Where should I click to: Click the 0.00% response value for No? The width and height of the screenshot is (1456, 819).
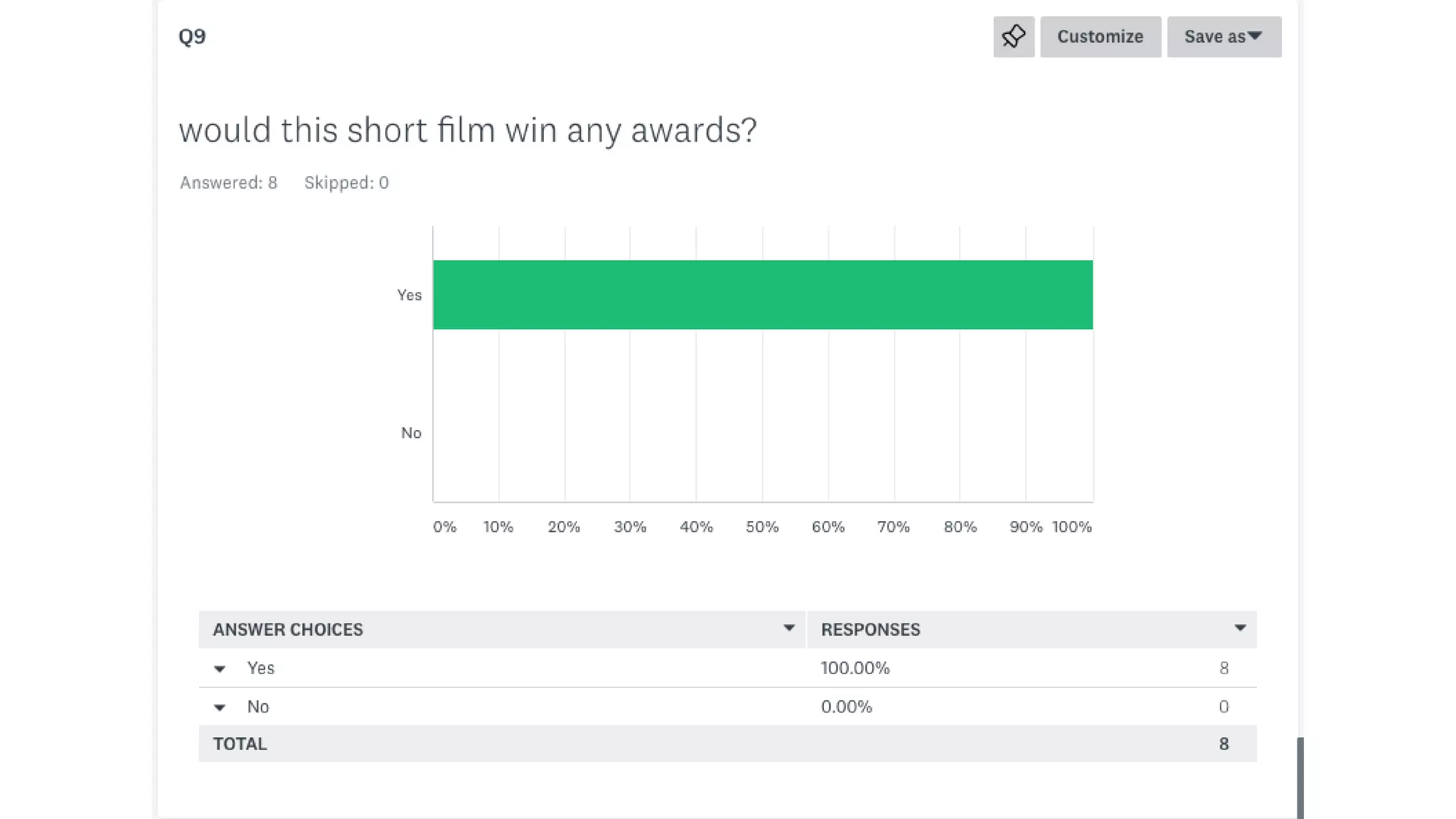point(846,707)
